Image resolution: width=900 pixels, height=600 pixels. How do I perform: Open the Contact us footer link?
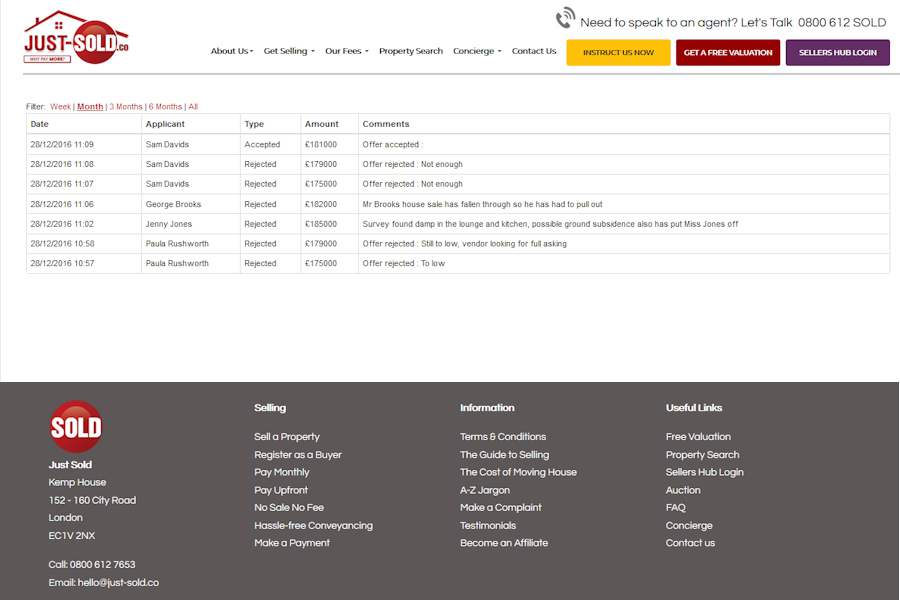point(690,543)
